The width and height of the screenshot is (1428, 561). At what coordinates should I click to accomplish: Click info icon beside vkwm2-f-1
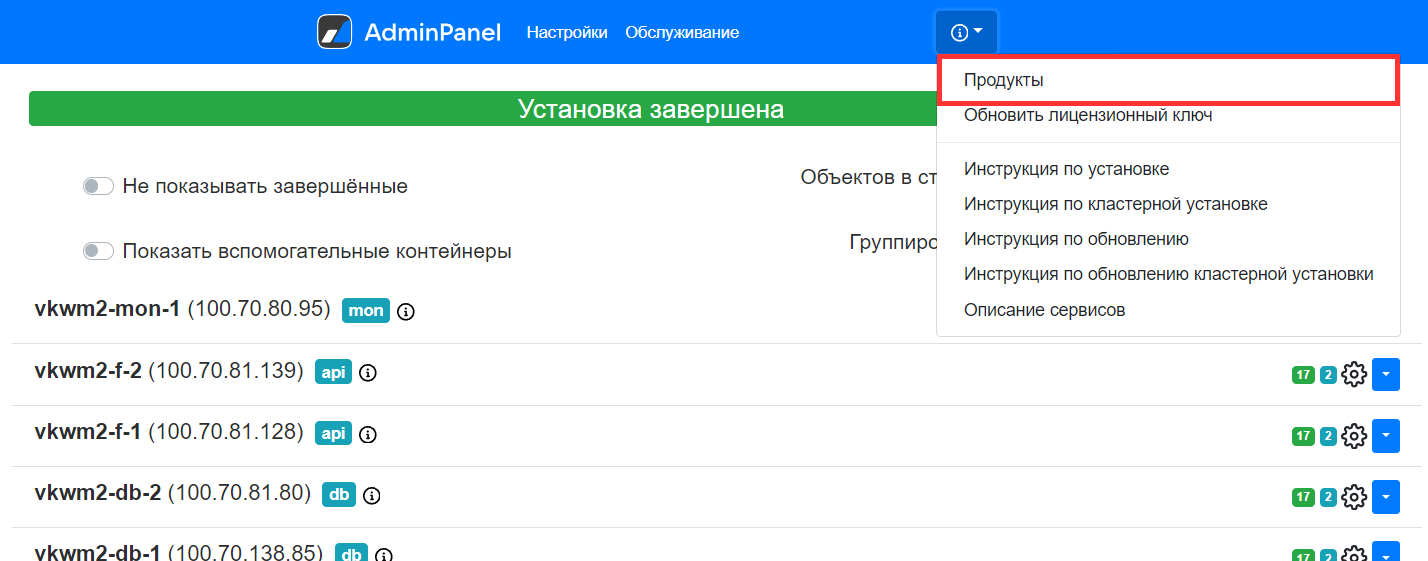[x=367, y=434]
